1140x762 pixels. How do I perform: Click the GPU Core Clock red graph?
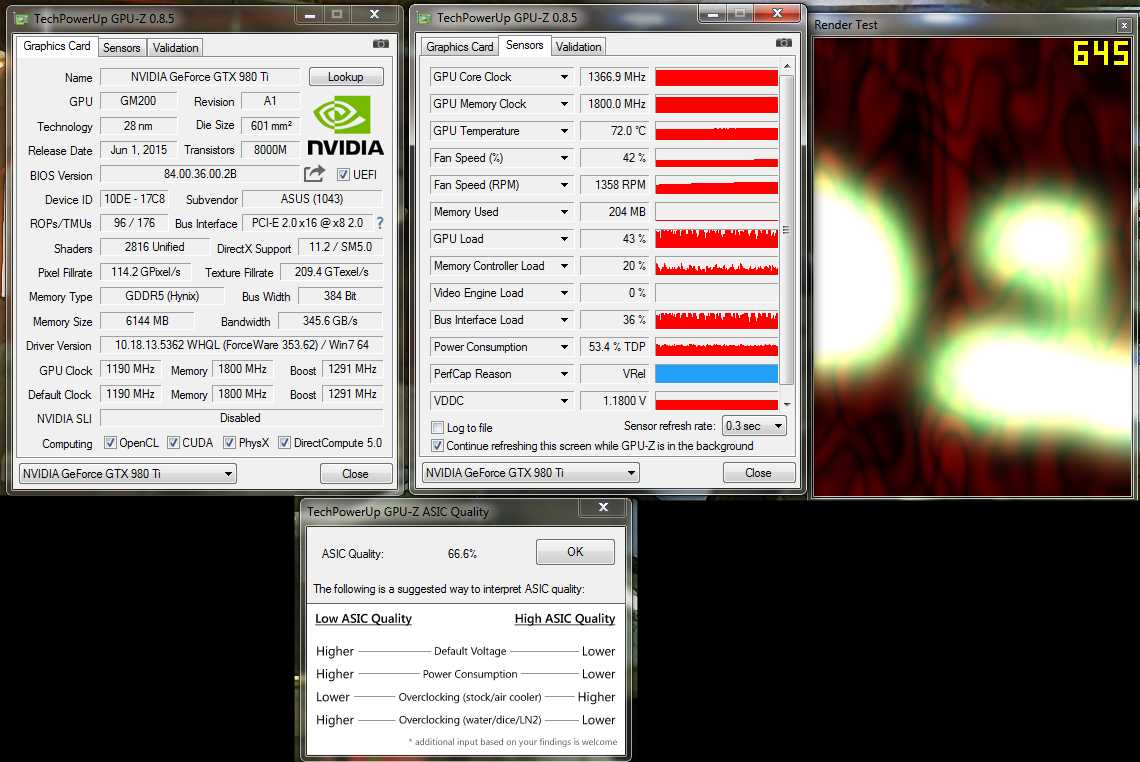[716, 77]
